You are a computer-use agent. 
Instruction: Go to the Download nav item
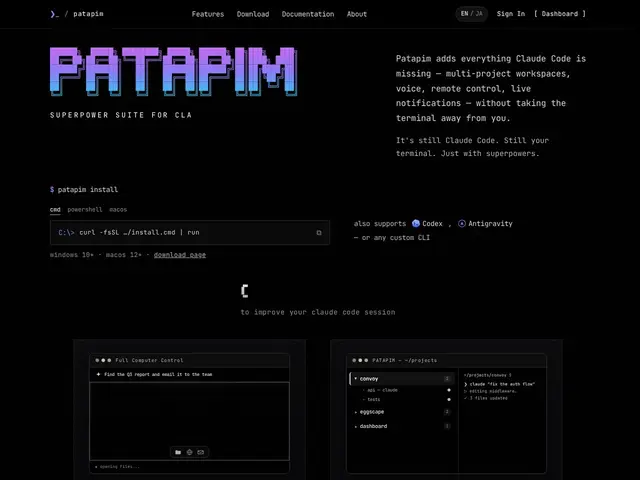pos(253,14)
